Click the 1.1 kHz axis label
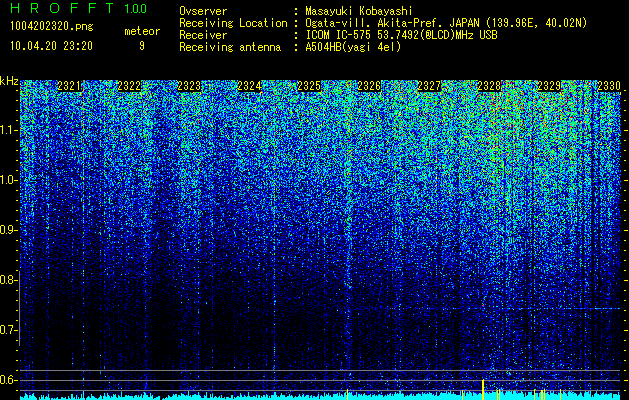Image resolution: width=629 pixels, height=400 pixels. (x=7, y=130)
